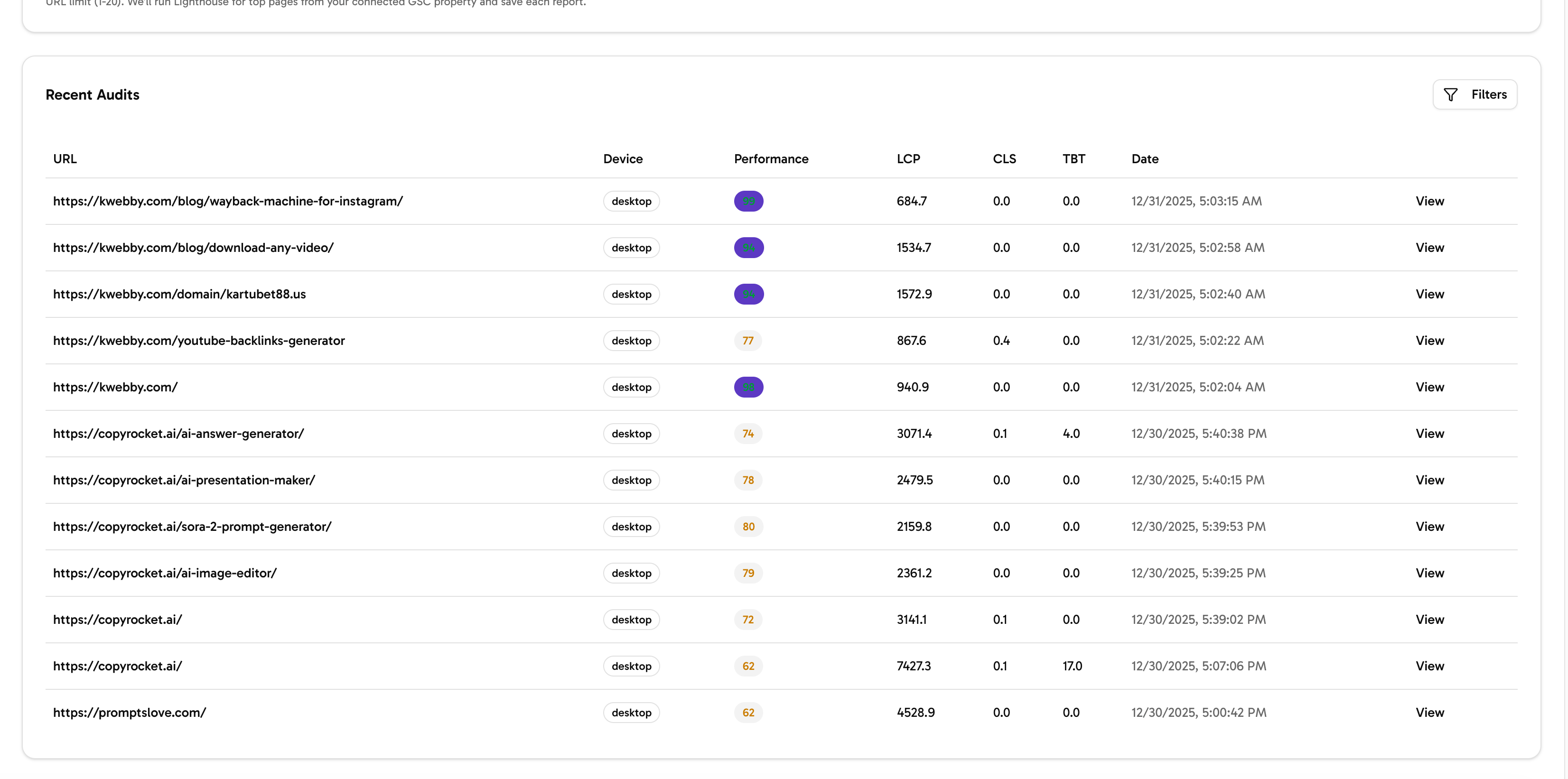Image resolution: width=1568 pixels, height=779 pixels.
Task: Open the Filters panel via the funnel icon
Action: tap(1475, 94)
